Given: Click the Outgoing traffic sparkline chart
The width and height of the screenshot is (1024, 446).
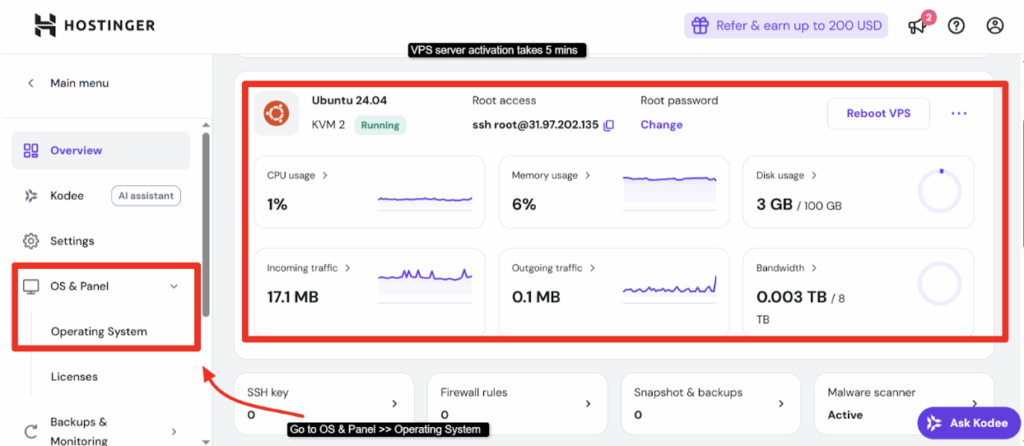Looking at the screenshot, I should (670, 289).
